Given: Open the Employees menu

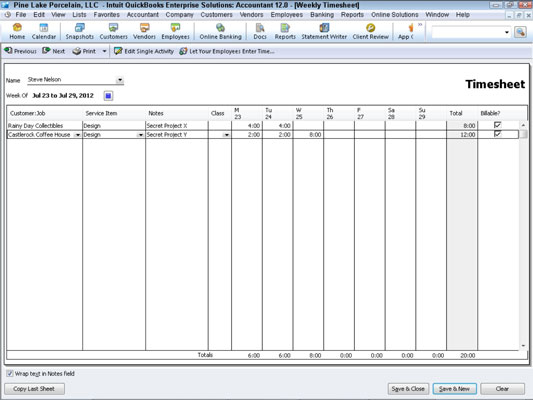Looking at the screenshot, I should [287, 15].
